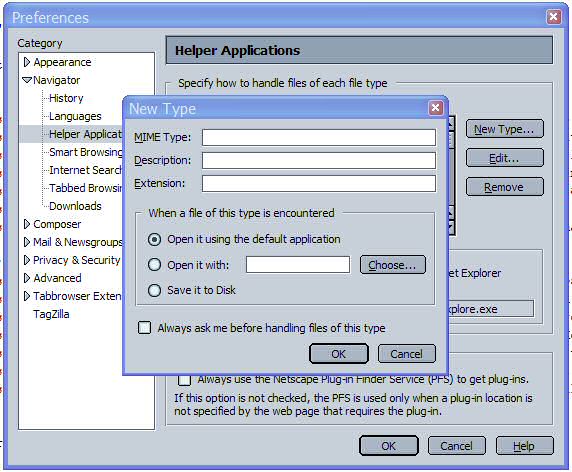The width and height of the screenshot is (572, 472).
Task: Click the Choose... button
Action: [393, 265]
